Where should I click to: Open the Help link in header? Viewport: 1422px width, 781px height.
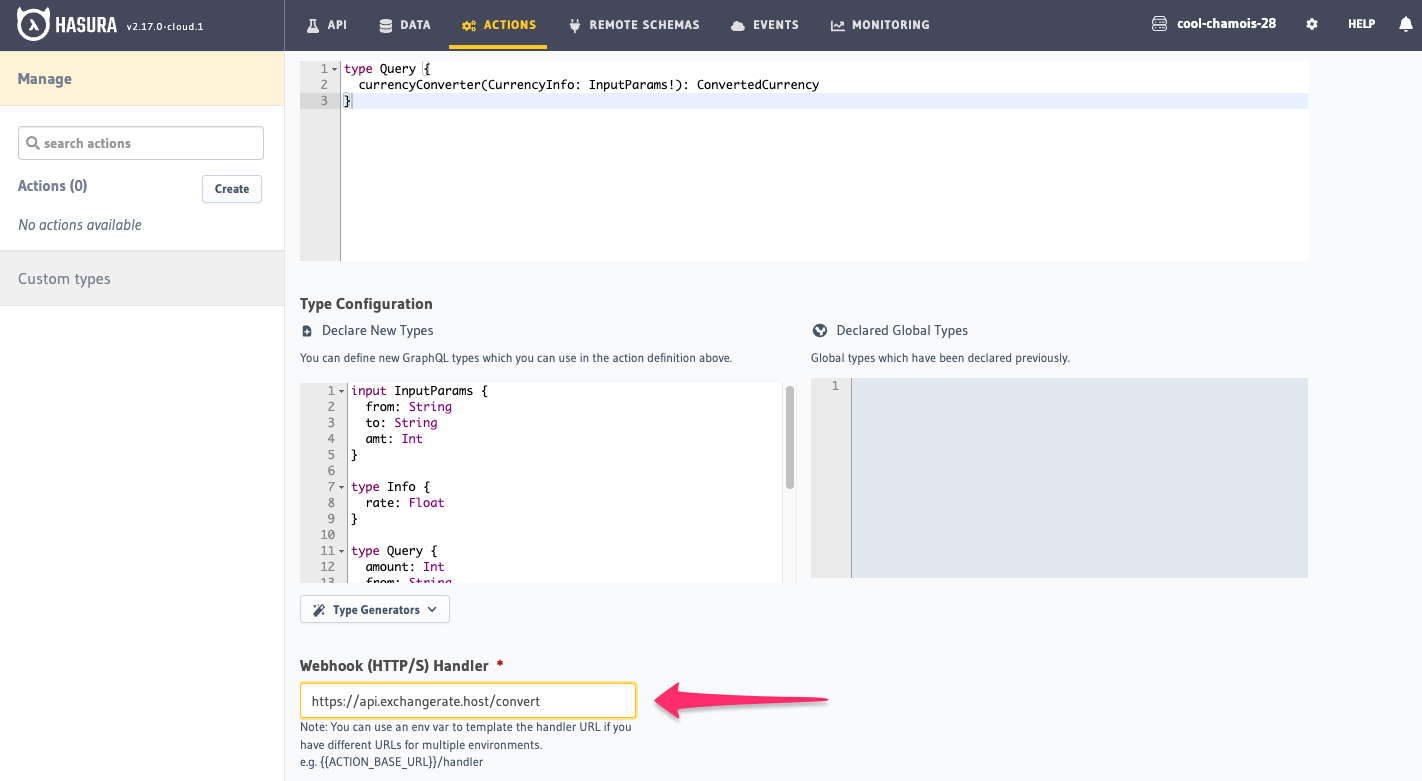click(1361, 24)
